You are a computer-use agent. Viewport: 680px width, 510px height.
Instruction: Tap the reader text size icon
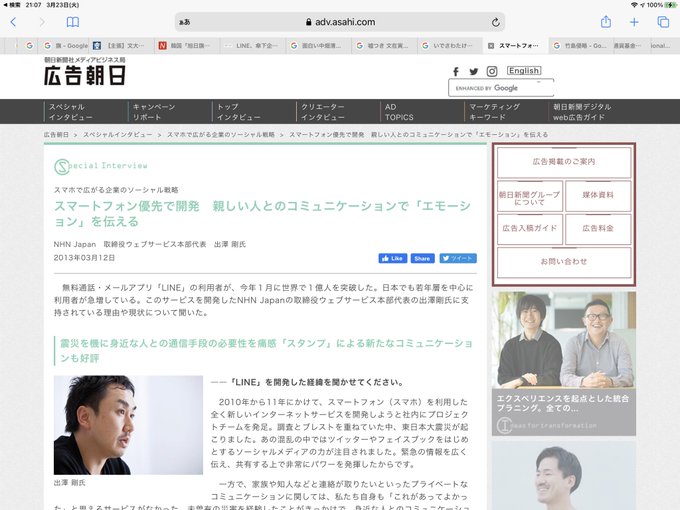(185, 22)
